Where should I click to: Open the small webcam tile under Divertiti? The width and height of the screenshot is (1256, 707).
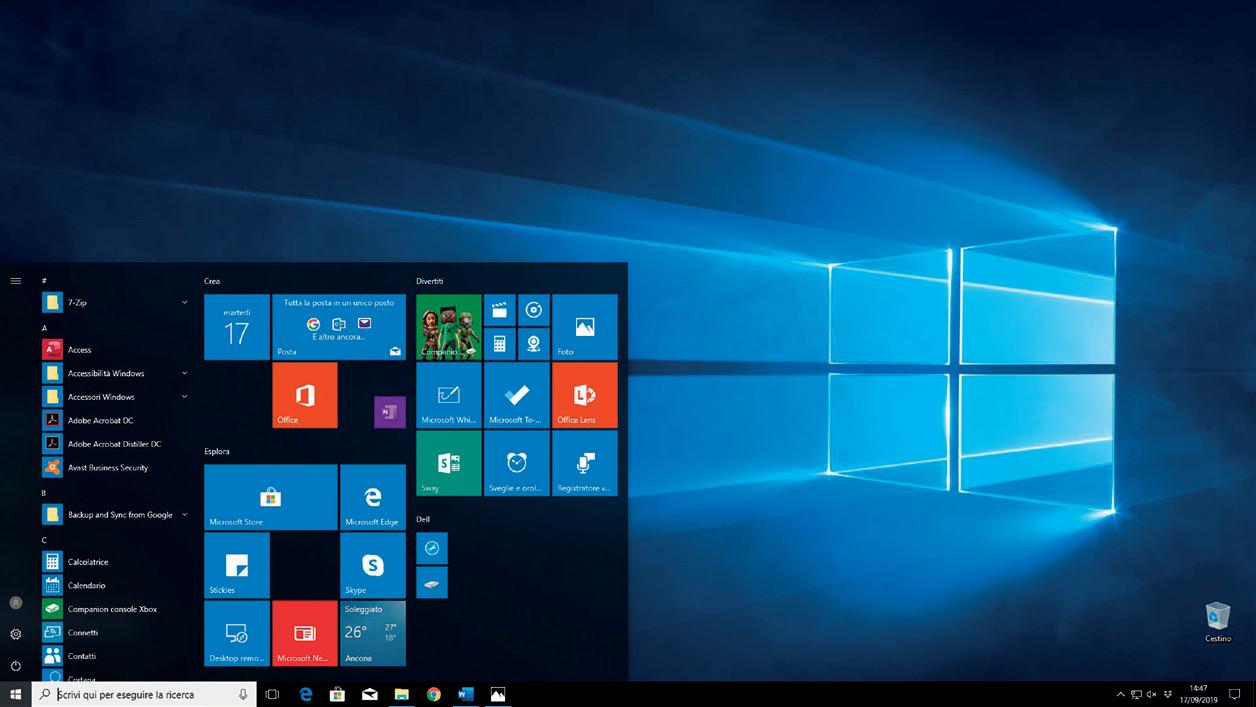coord(534,344)
